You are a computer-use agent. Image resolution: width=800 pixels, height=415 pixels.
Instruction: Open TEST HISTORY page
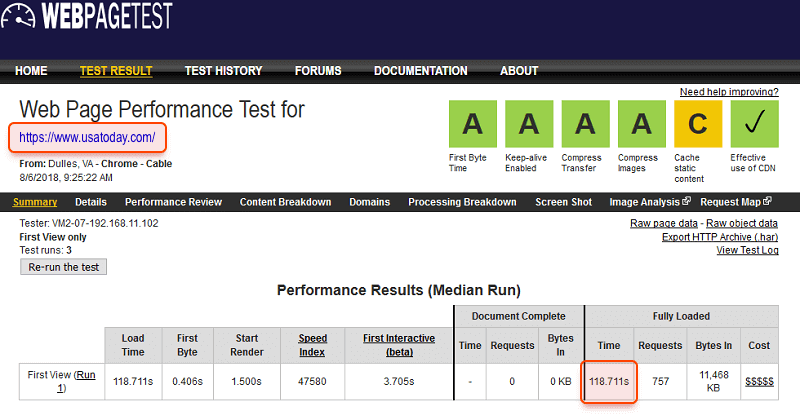(x=223, y=71)
